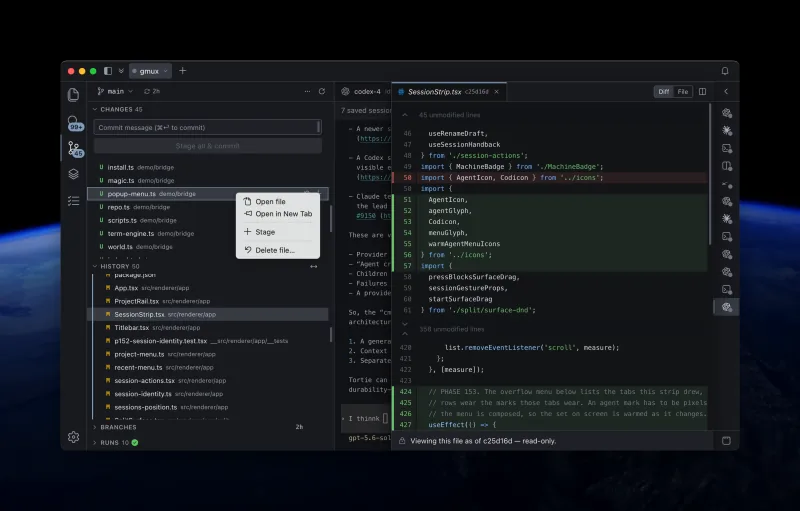The width and height of the screenshot is (800, 511).
Task: Open the activity icon with 99+ badge
Action: 74,123
